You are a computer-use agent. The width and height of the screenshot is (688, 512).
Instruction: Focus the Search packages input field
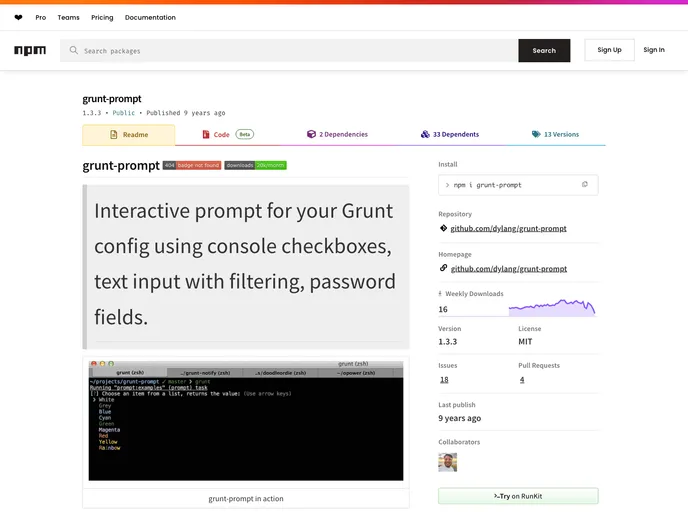[x=290, y=50]
